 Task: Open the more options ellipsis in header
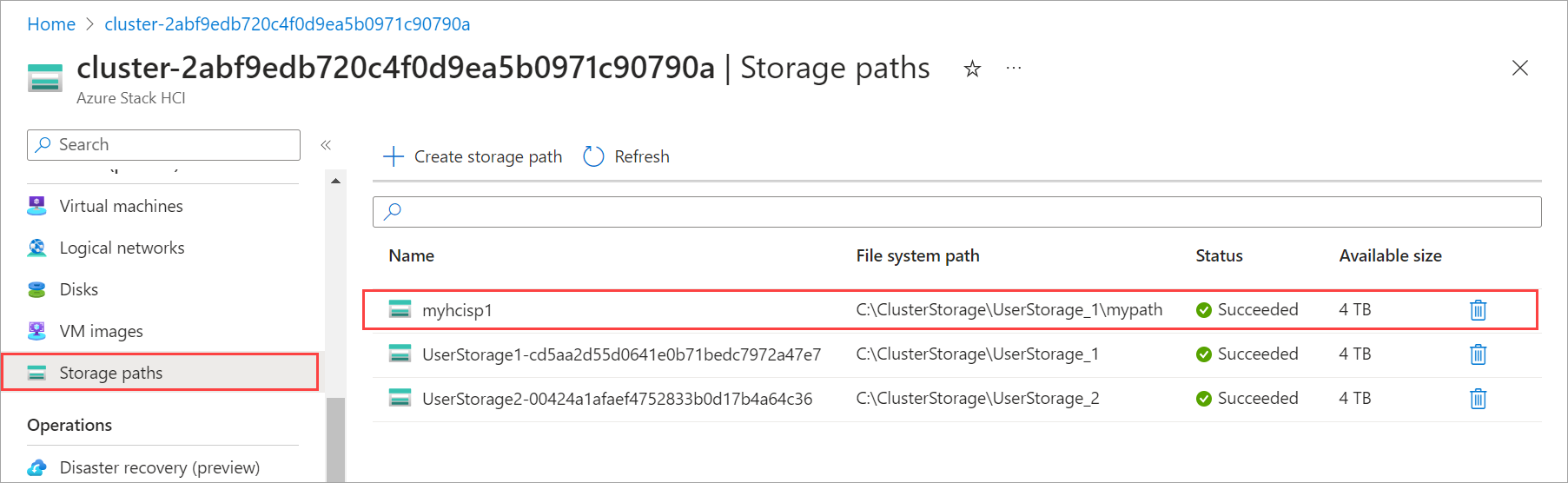click(1013, 69)
